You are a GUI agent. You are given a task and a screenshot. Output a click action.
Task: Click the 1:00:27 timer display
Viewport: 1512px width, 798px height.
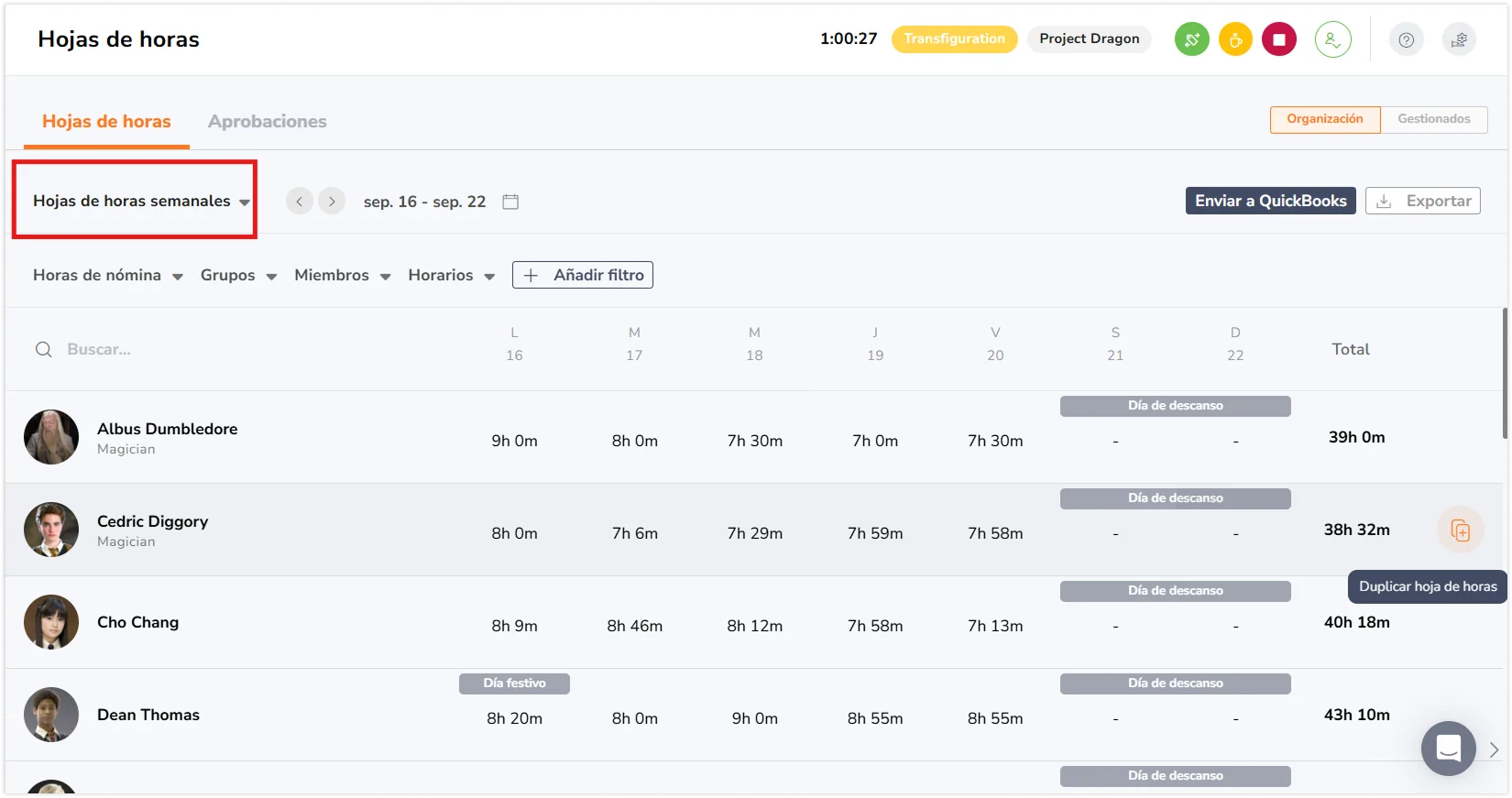click(849, 38)
